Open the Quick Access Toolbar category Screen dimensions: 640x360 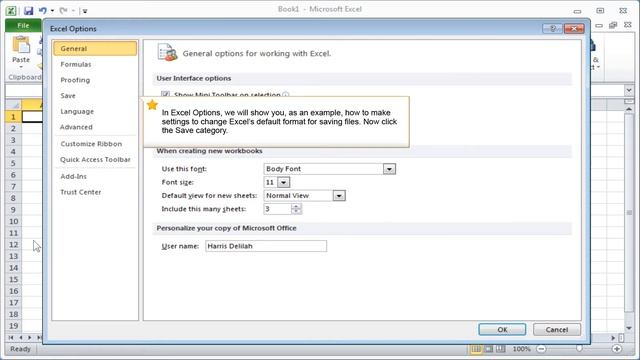(x=95, y=160)
